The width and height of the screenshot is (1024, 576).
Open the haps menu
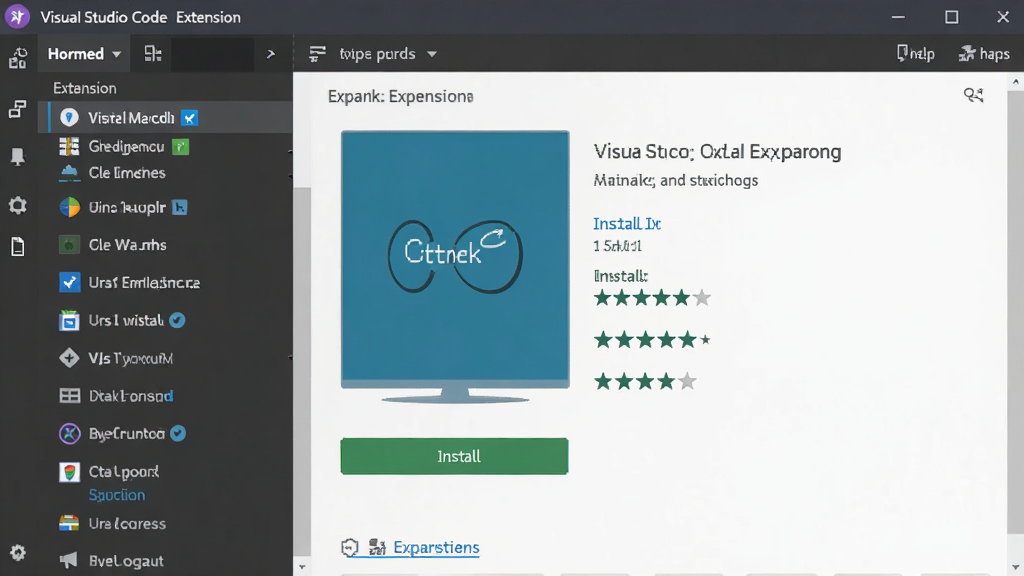(x=984, y=54)
